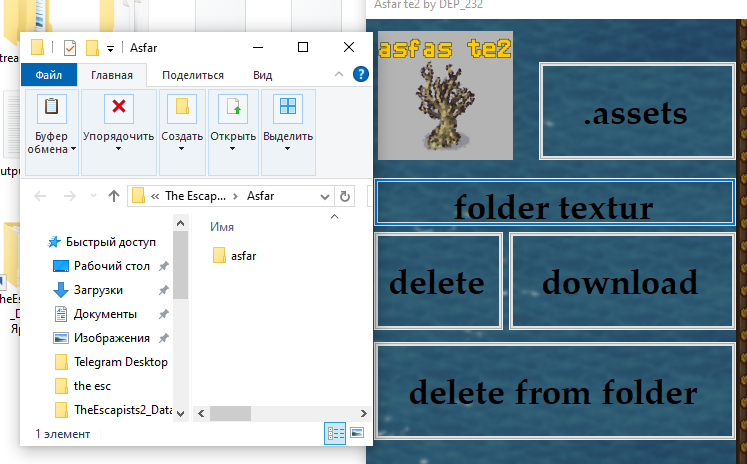Click the Создать ribbon group

[x=182, y=132]
